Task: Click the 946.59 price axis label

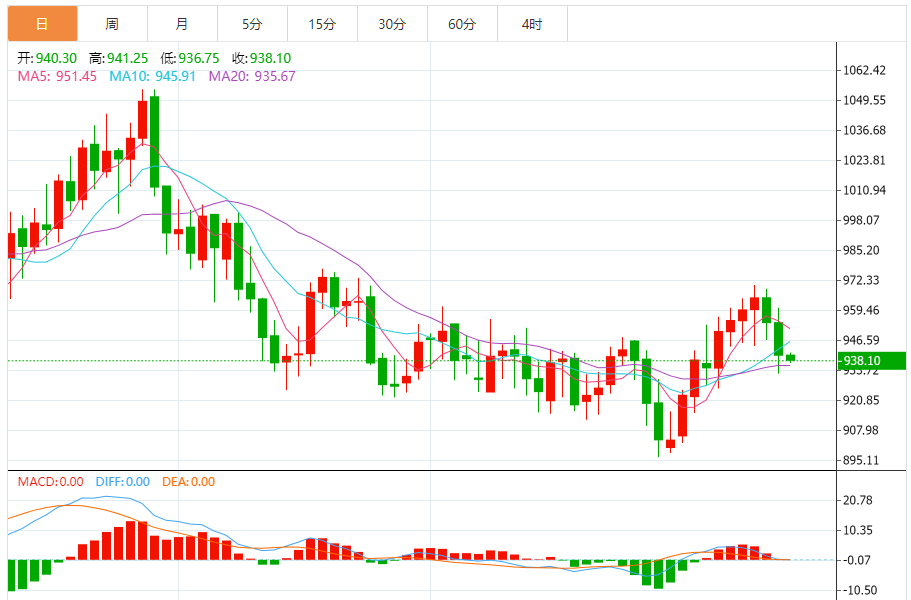Action: tap(861, 340)
